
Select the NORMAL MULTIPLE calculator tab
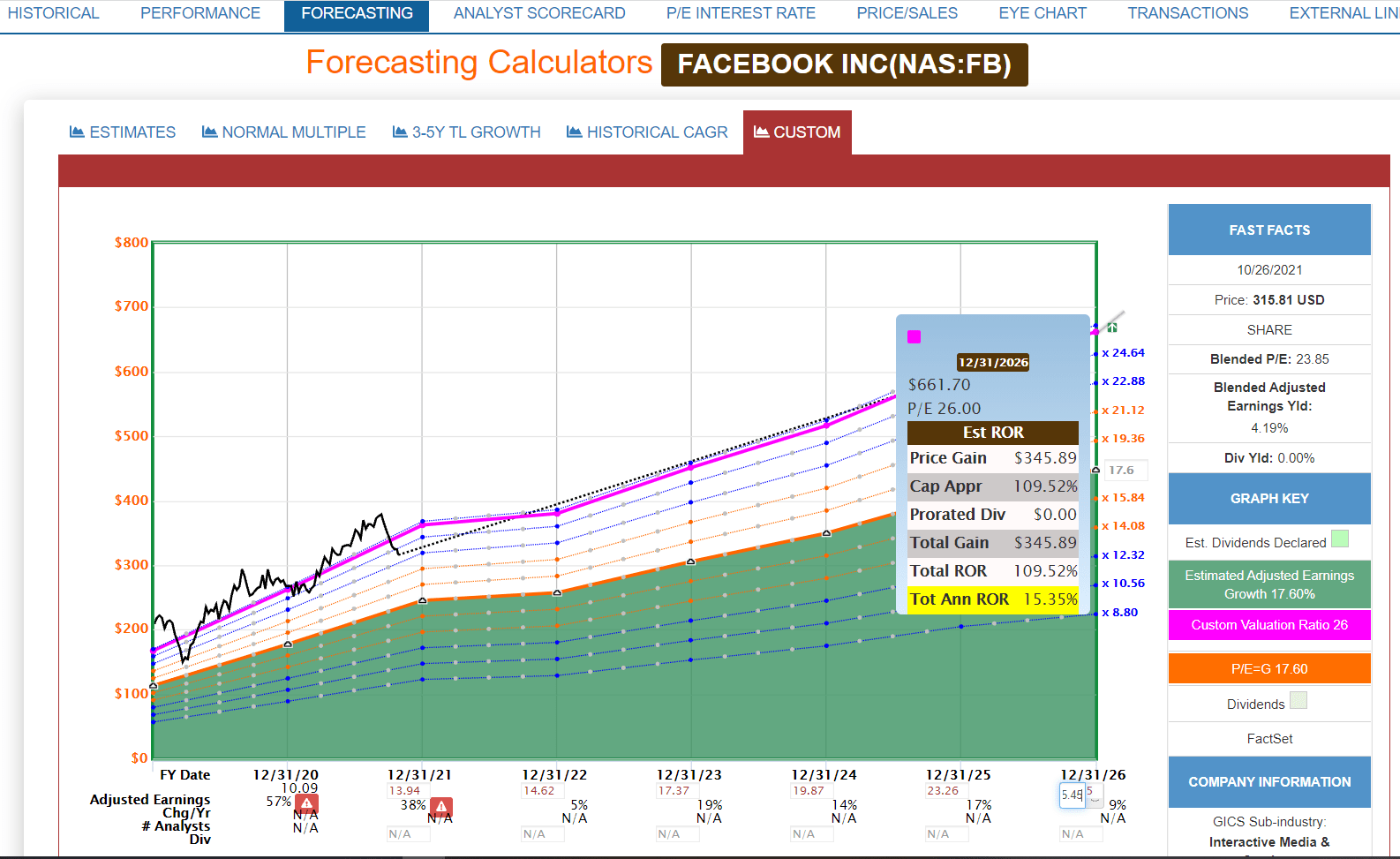tap(283, 132)
